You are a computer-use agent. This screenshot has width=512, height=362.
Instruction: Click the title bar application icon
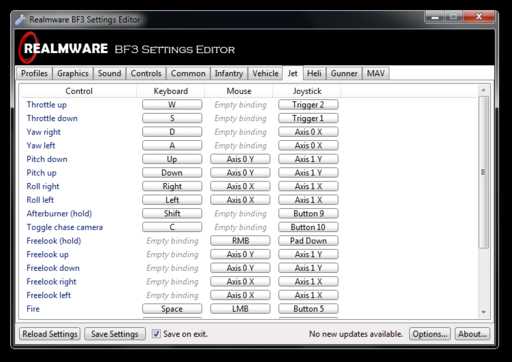tap(21, 20)
